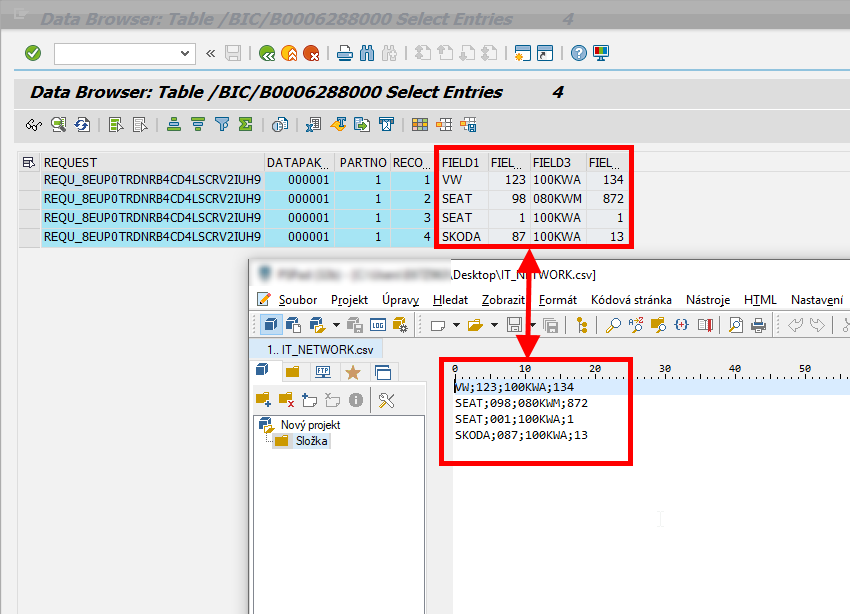Switch to the IT_NETWORK.csv tab

click(320, 349)
